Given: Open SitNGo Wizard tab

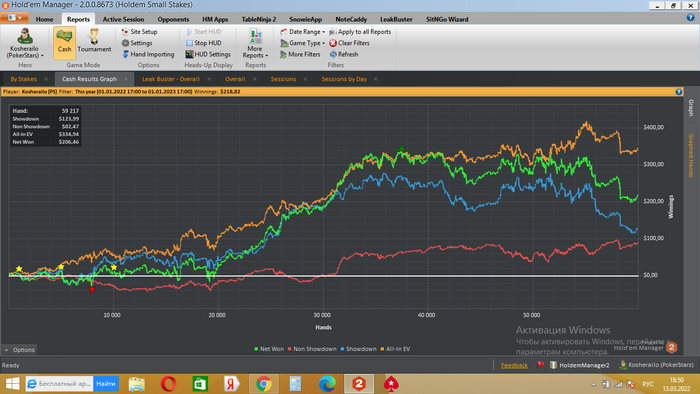Looking at the screenshot, I should pyautogui.click(x=447, y=19).
